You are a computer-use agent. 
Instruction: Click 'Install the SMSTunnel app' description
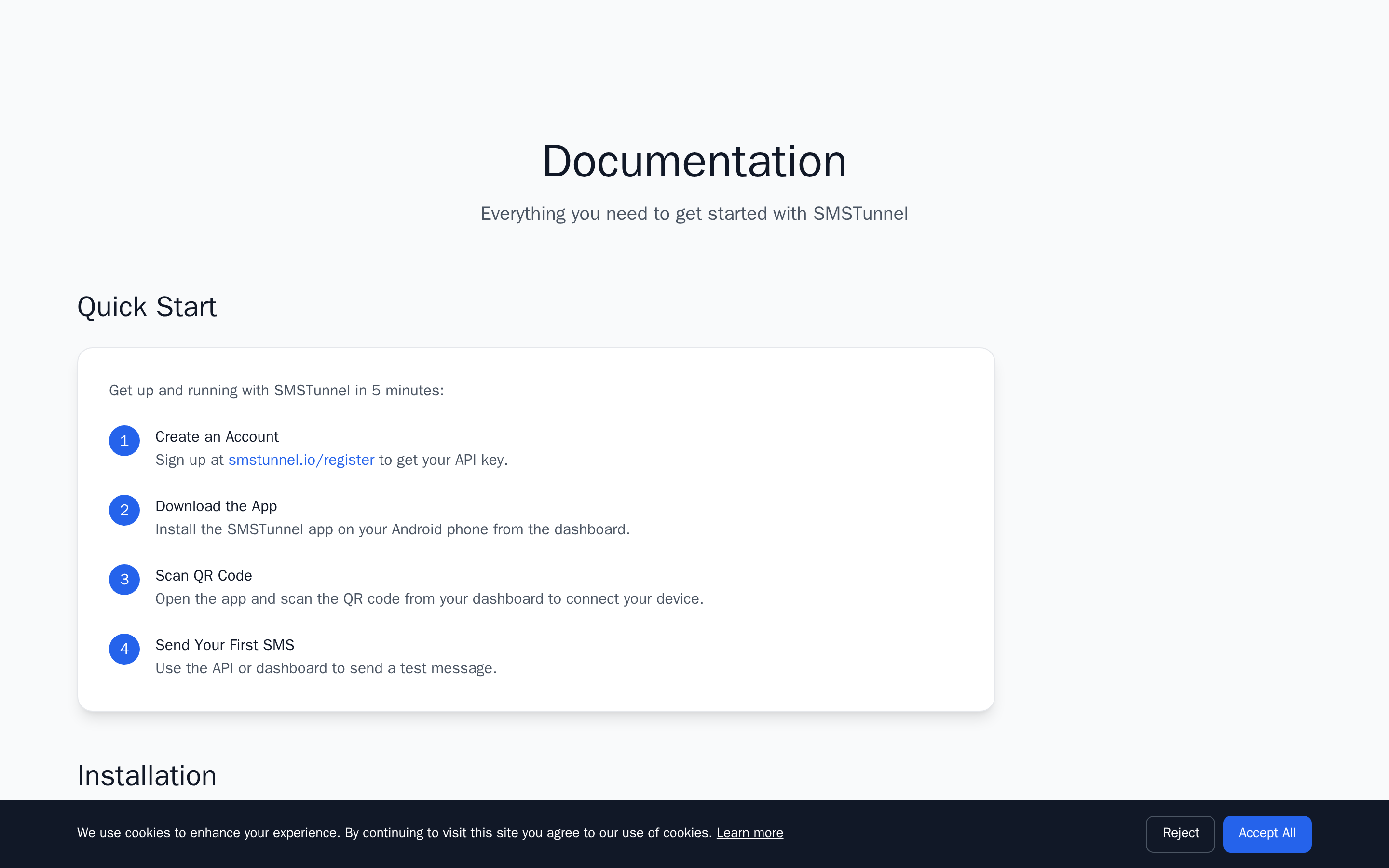393,529
